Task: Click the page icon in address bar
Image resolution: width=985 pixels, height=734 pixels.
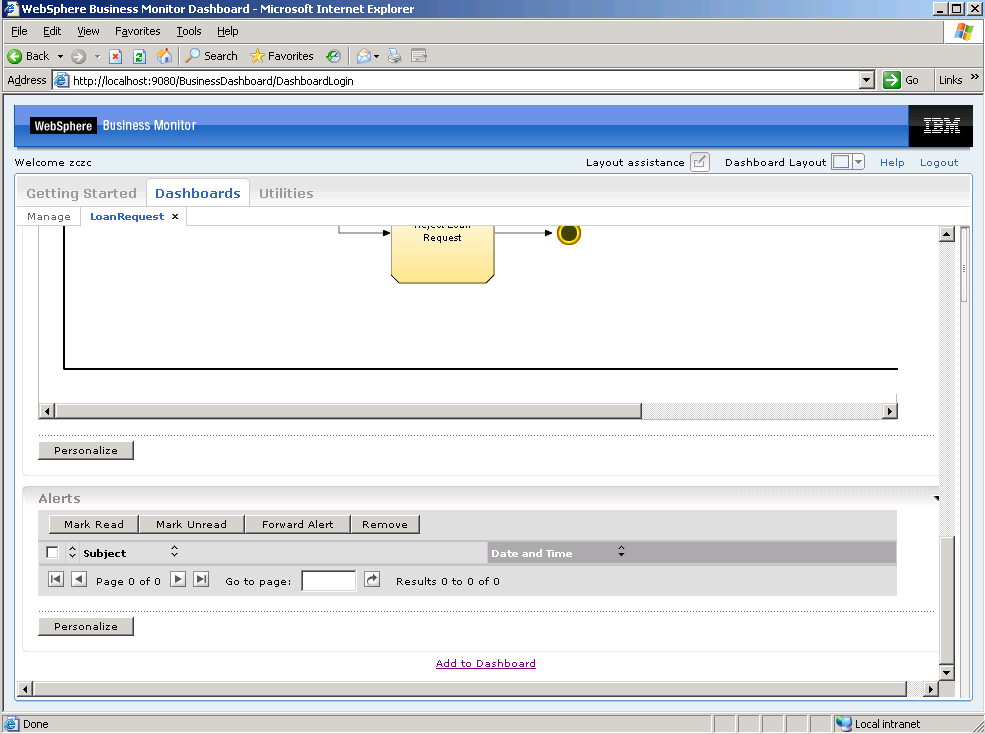Action: tap(61, 80)
